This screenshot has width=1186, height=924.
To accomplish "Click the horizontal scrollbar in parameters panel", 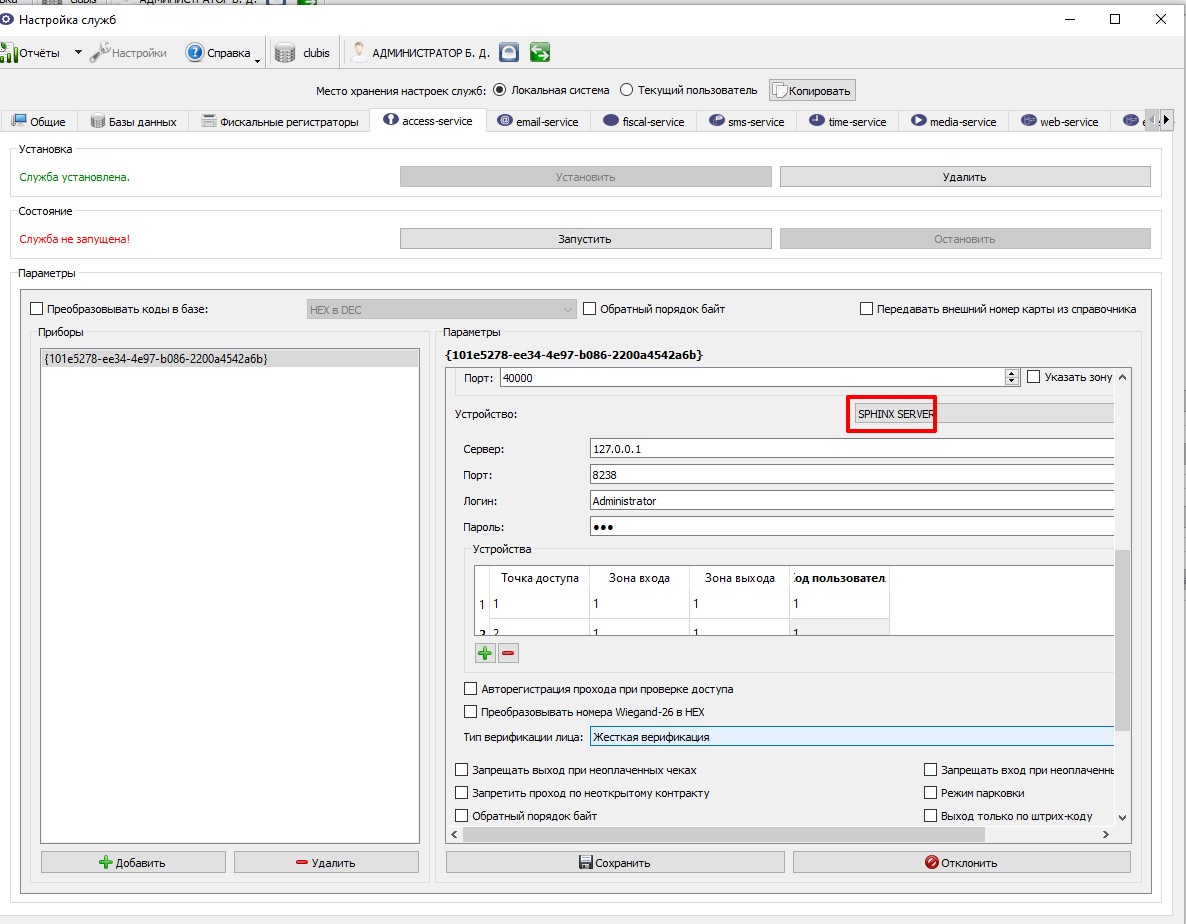I will click(x=724, y=835).
